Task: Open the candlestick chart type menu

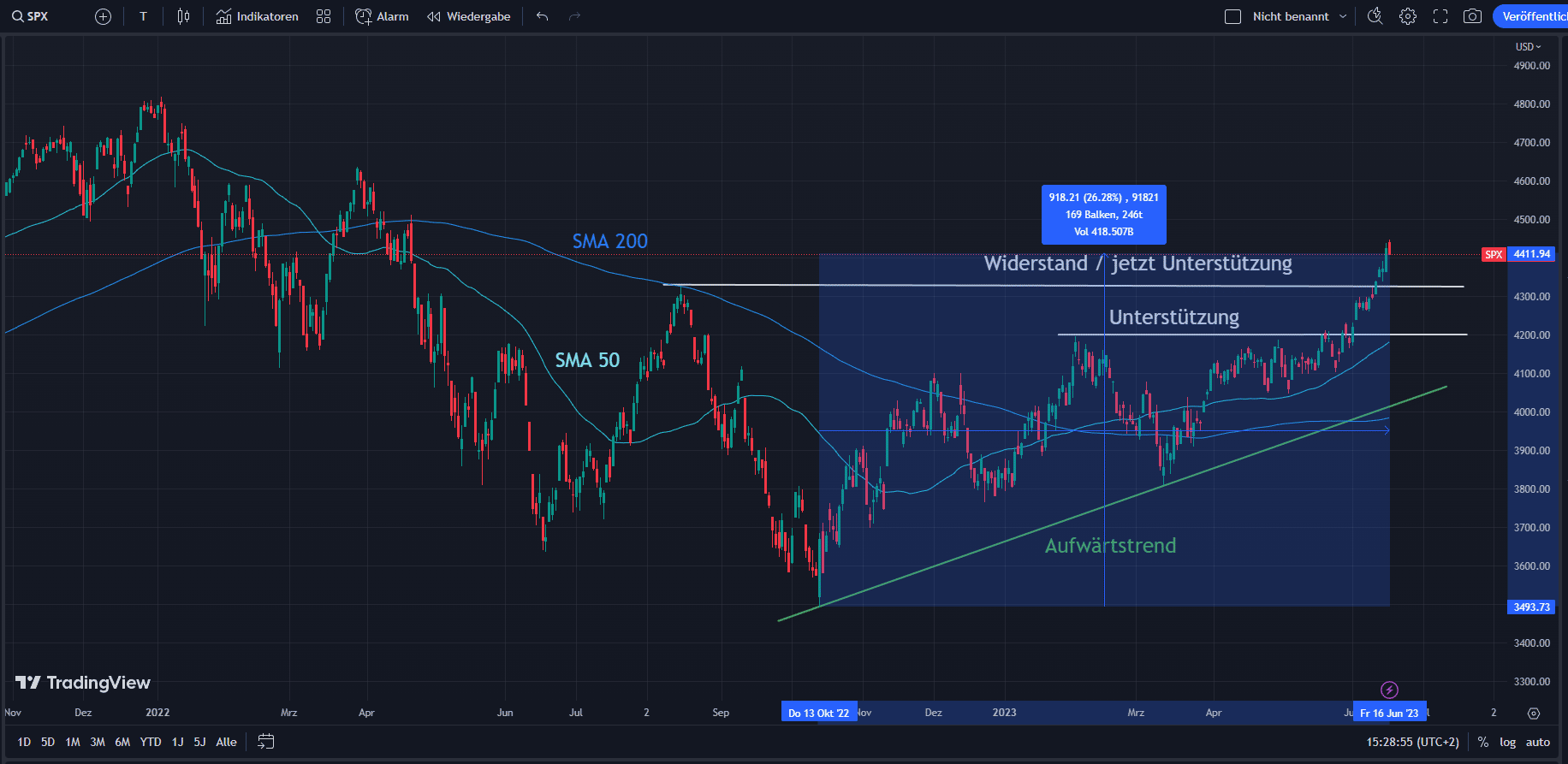Action: 183,16
